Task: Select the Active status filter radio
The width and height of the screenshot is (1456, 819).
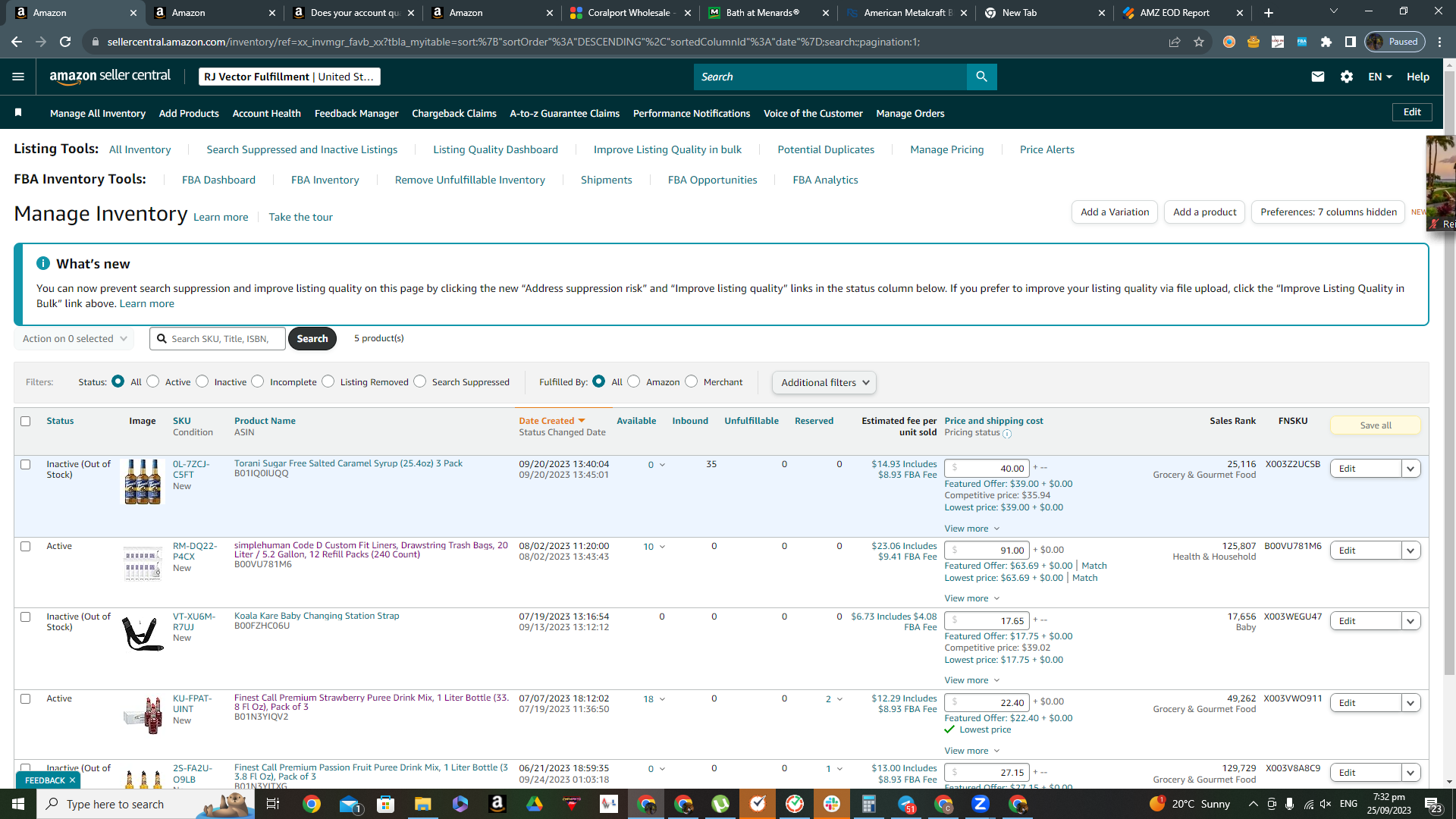Action: 153,381
